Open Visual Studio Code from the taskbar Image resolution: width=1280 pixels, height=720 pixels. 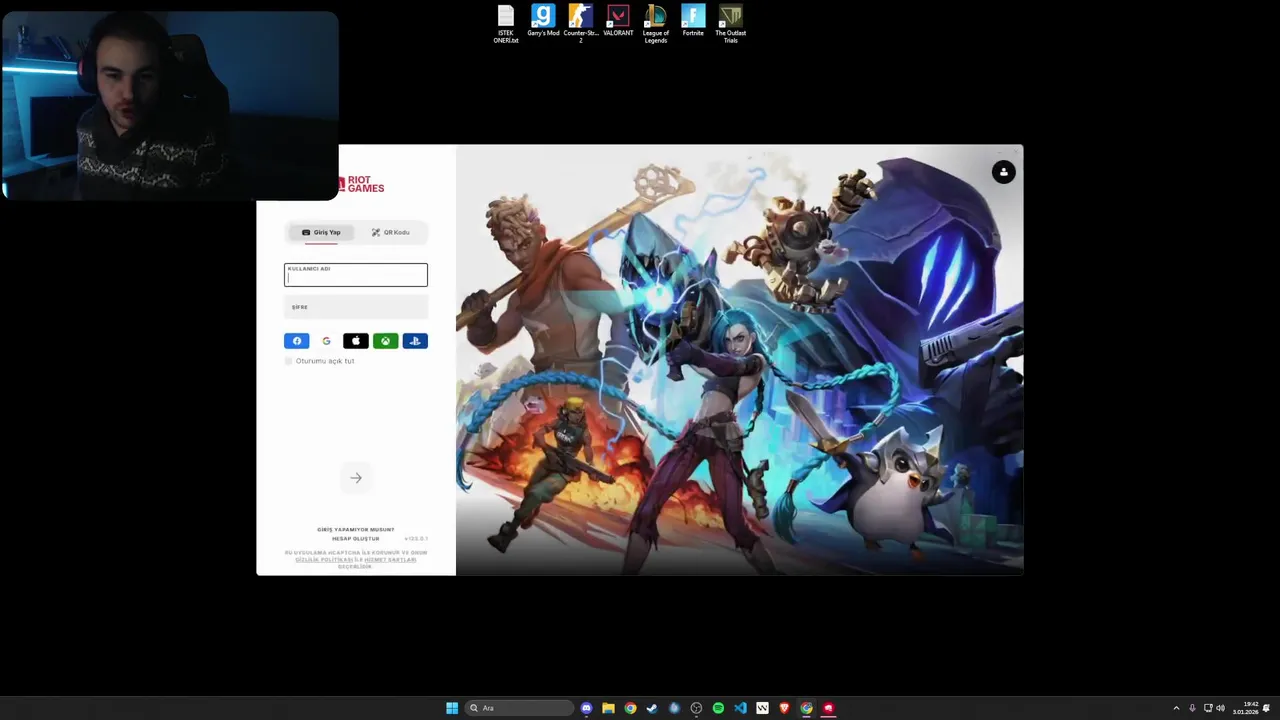click(x=740, y=708)
